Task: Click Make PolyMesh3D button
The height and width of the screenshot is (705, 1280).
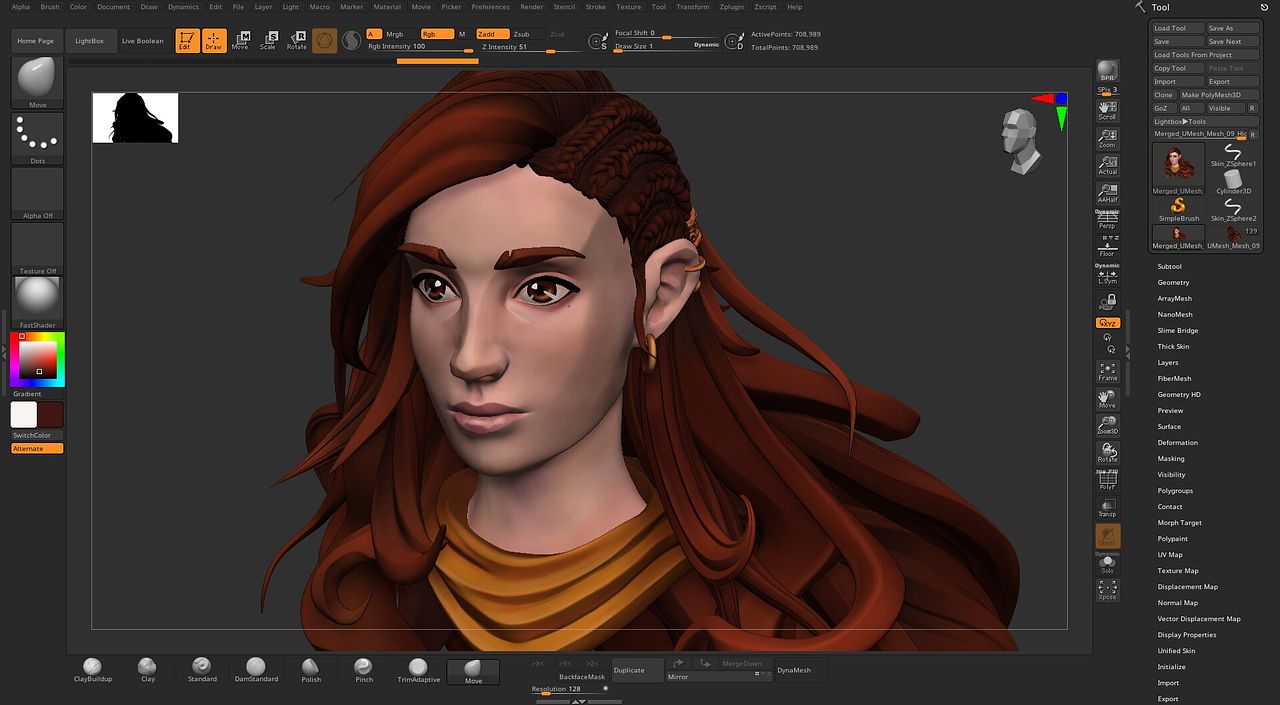Action: [1219, 95]
